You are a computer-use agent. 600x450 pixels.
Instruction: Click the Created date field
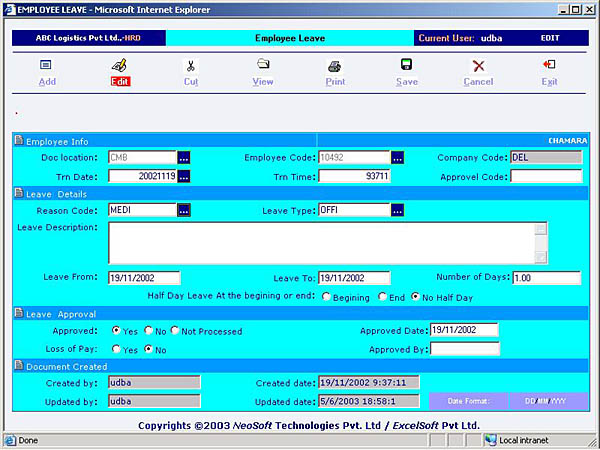369,382
